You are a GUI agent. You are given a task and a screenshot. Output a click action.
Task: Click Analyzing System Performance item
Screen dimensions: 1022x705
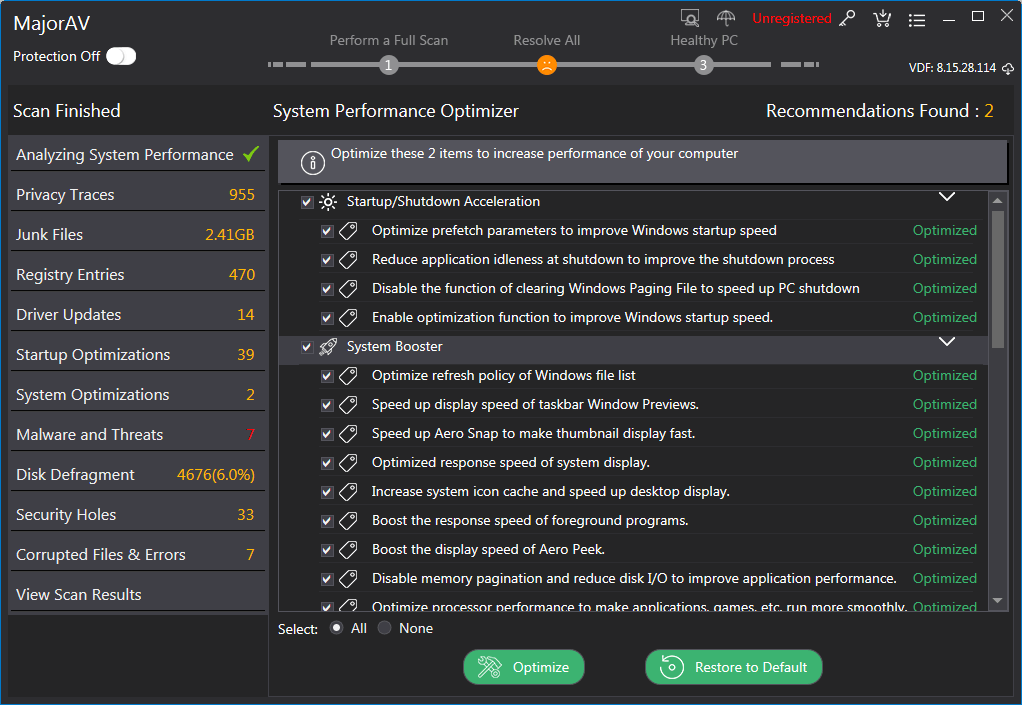136,154
